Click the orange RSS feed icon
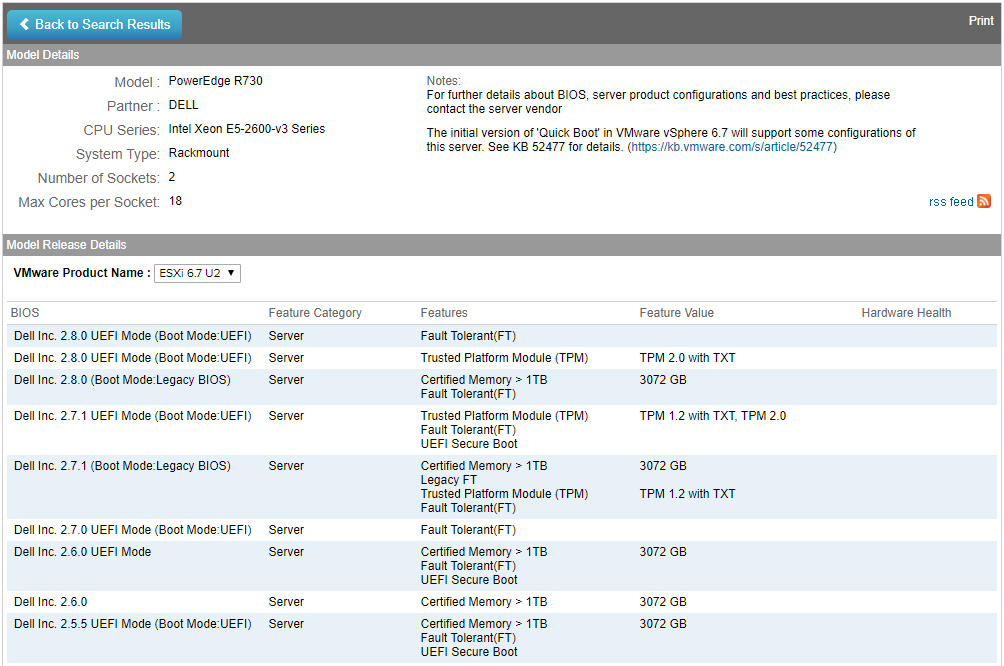 [x=984, y=201]
